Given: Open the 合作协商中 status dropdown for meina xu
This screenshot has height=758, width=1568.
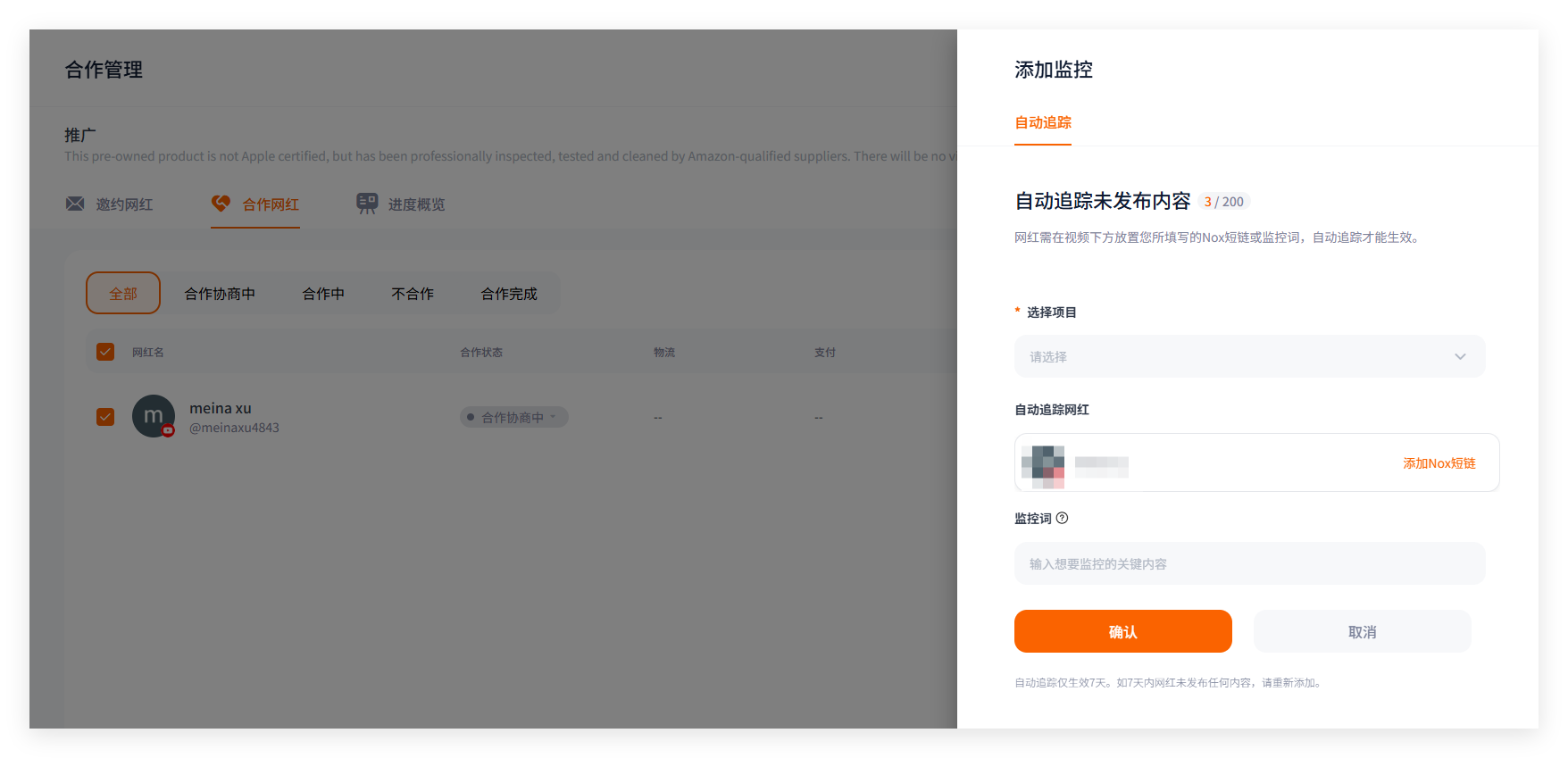Looking at the screenshot, I should (x=513, y=417).
